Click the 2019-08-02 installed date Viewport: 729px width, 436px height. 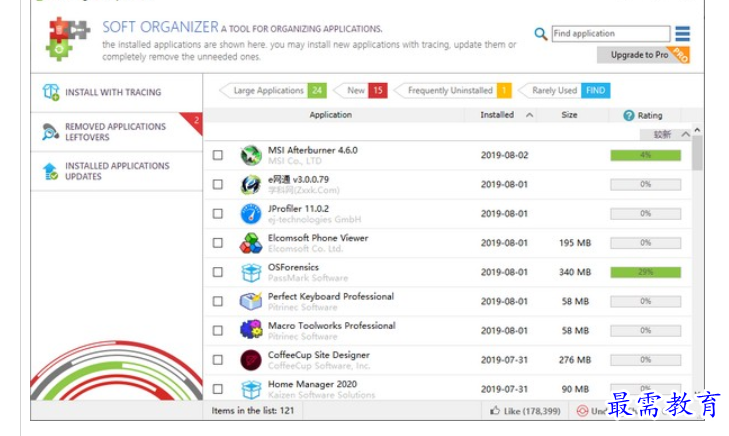[x=504, y=155]
